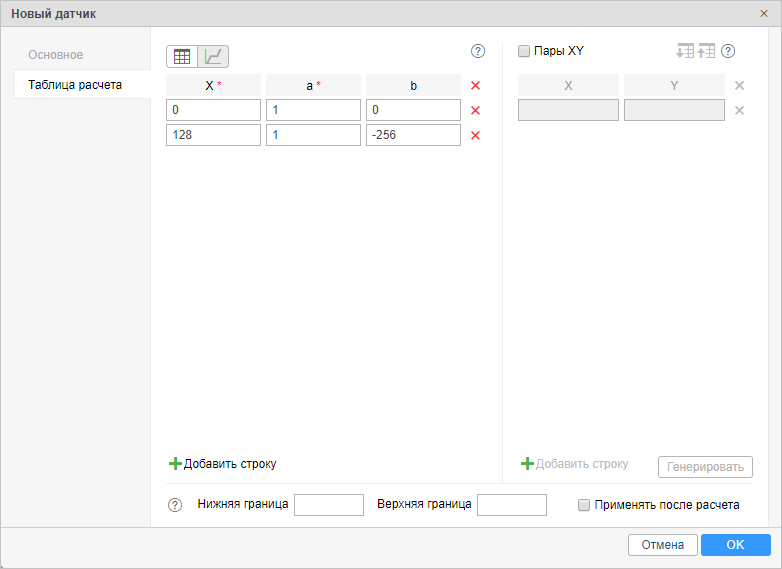Toggle Применять после расчета checkbox
This screenshot has width=782, height=569.
(x=584, y=505)
